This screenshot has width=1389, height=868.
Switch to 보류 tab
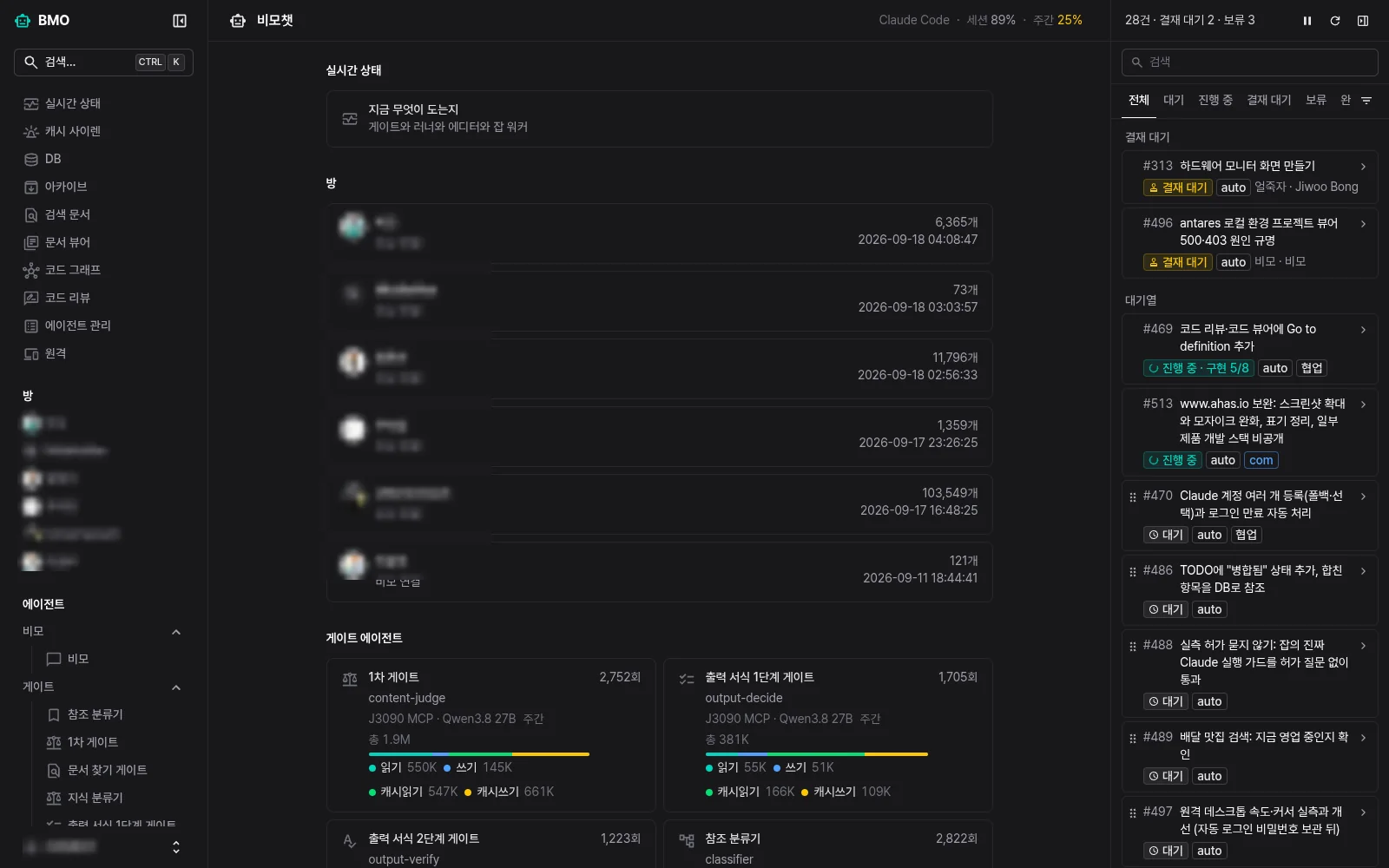coord(1316,100)
